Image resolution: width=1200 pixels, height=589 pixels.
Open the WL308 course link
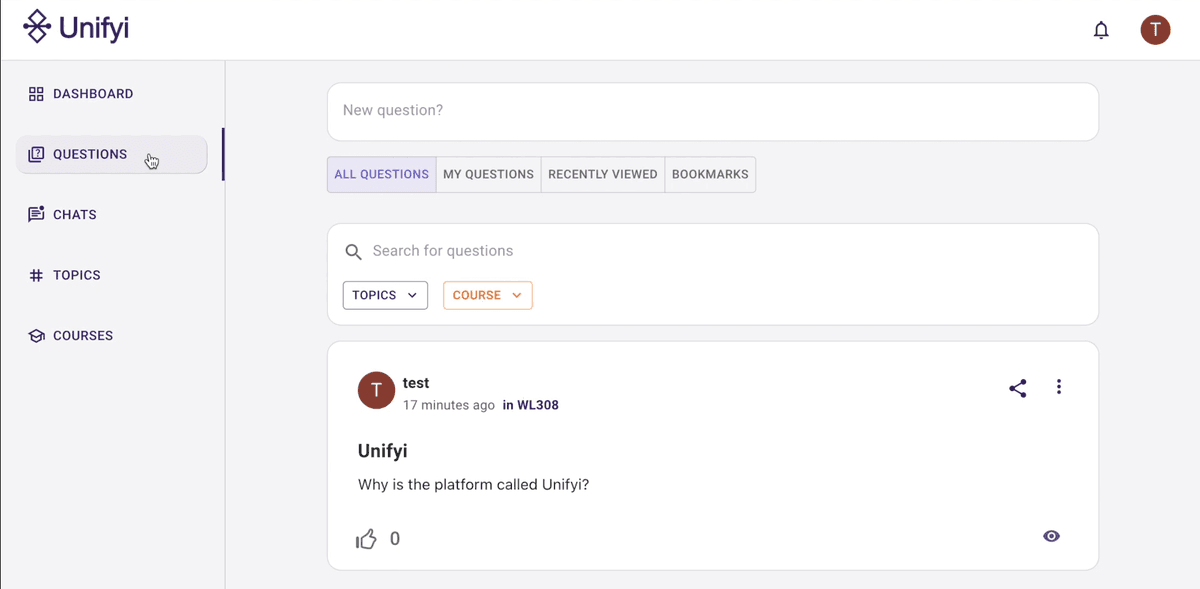pos(538,405)
